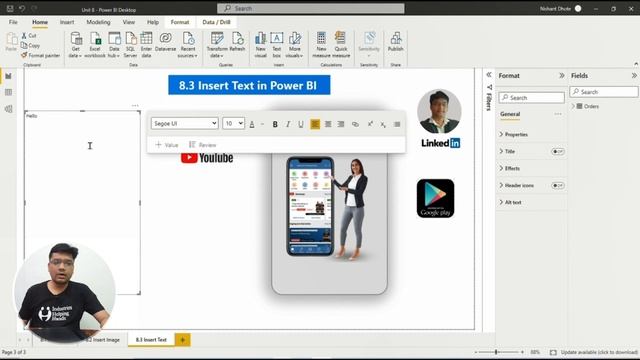640x360 pixels.
Task: Open the Data hub button
Action: [114, 44]
